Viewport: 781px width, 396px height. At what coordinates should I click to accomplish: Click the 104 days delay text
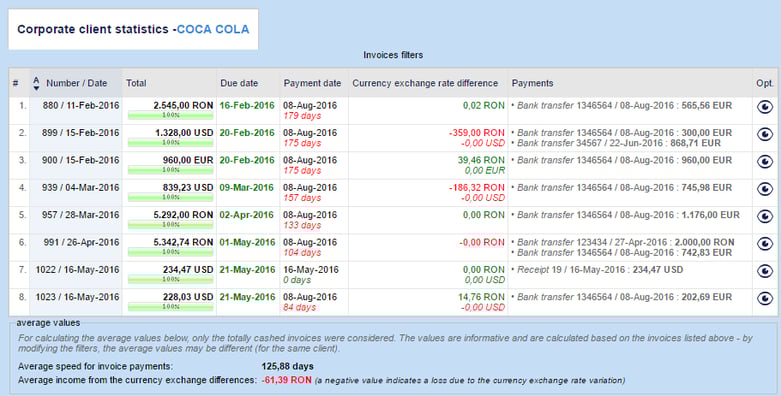tap(302, 253)
